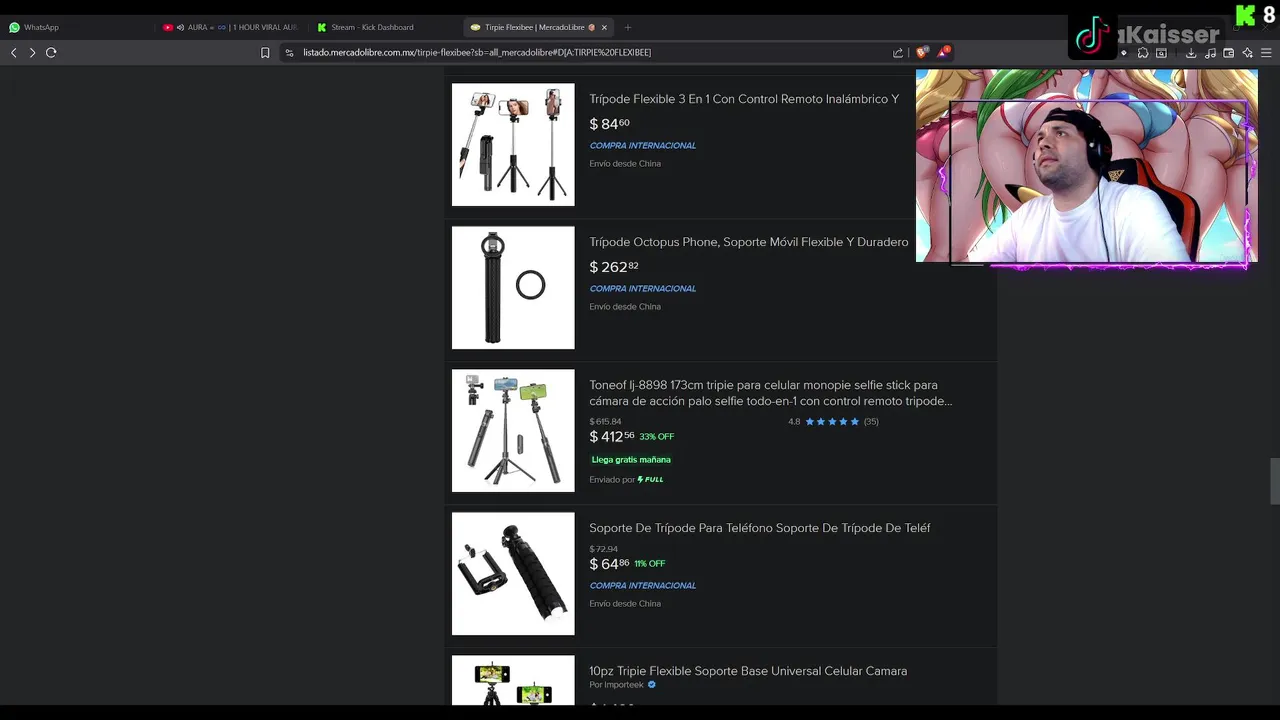Go back to the previous page

tap(14, 53)
